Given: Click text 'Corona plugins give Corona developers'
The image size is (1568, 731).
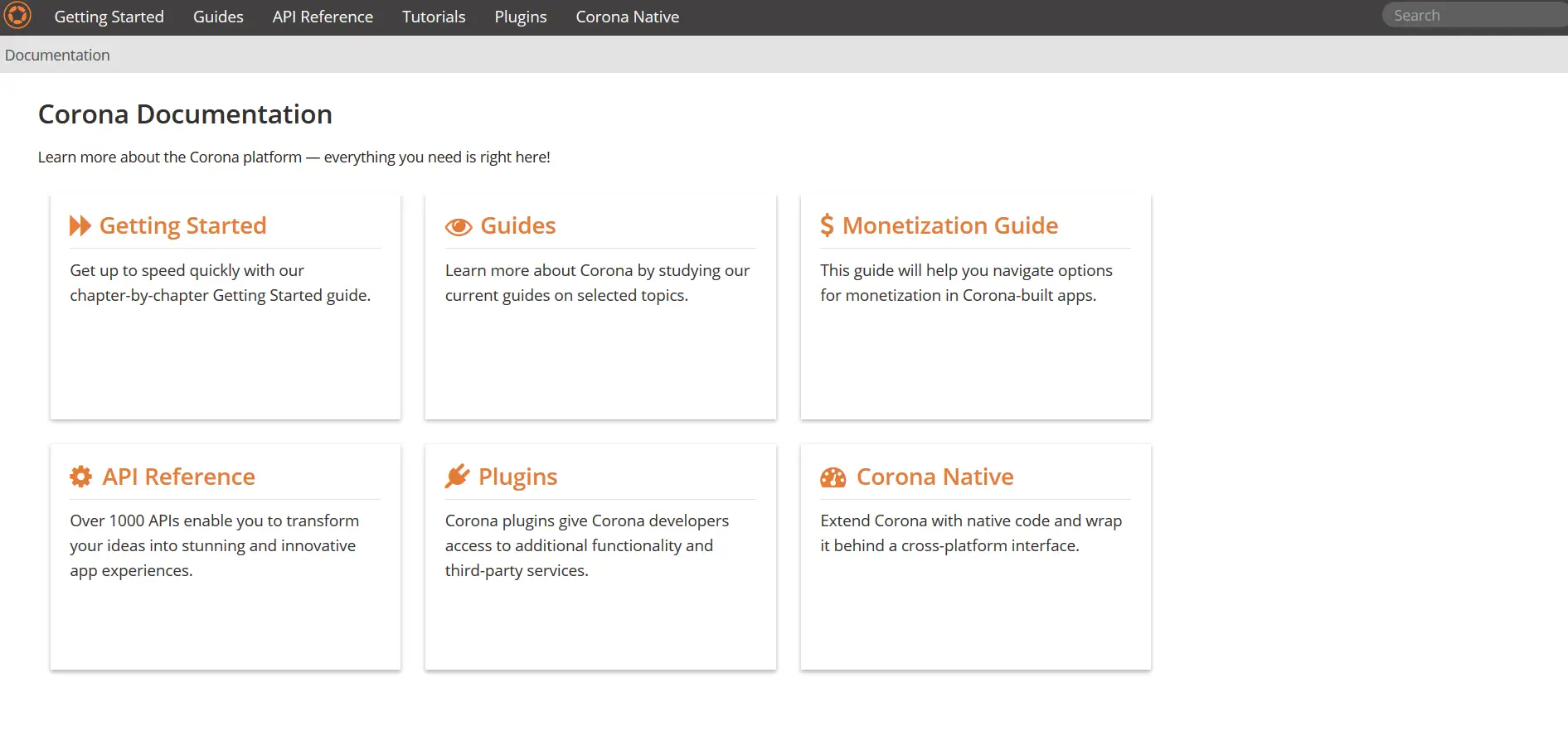Looking at the screenshot, I should pos(587,520).
